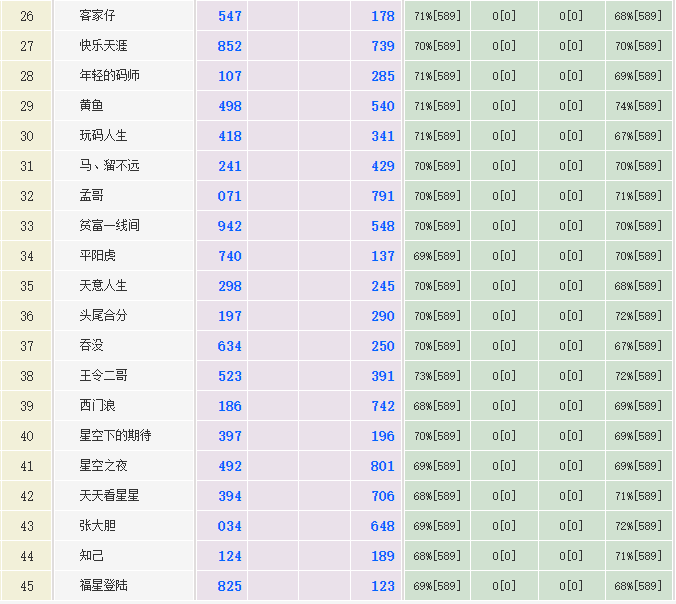This screenshot has width=676, height=604.
Task: Open number 034 in row 43
Action: point(230,526)
